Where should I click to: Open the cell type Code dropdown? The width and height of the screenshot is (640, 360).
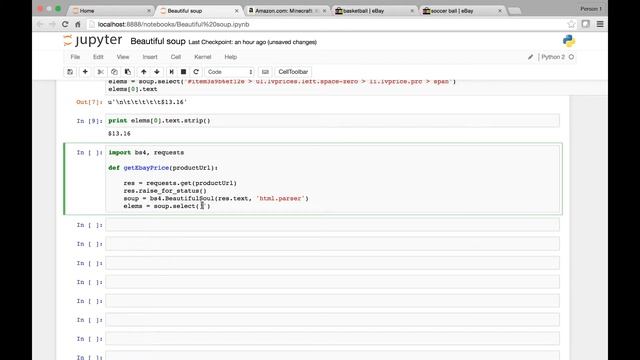229,72
